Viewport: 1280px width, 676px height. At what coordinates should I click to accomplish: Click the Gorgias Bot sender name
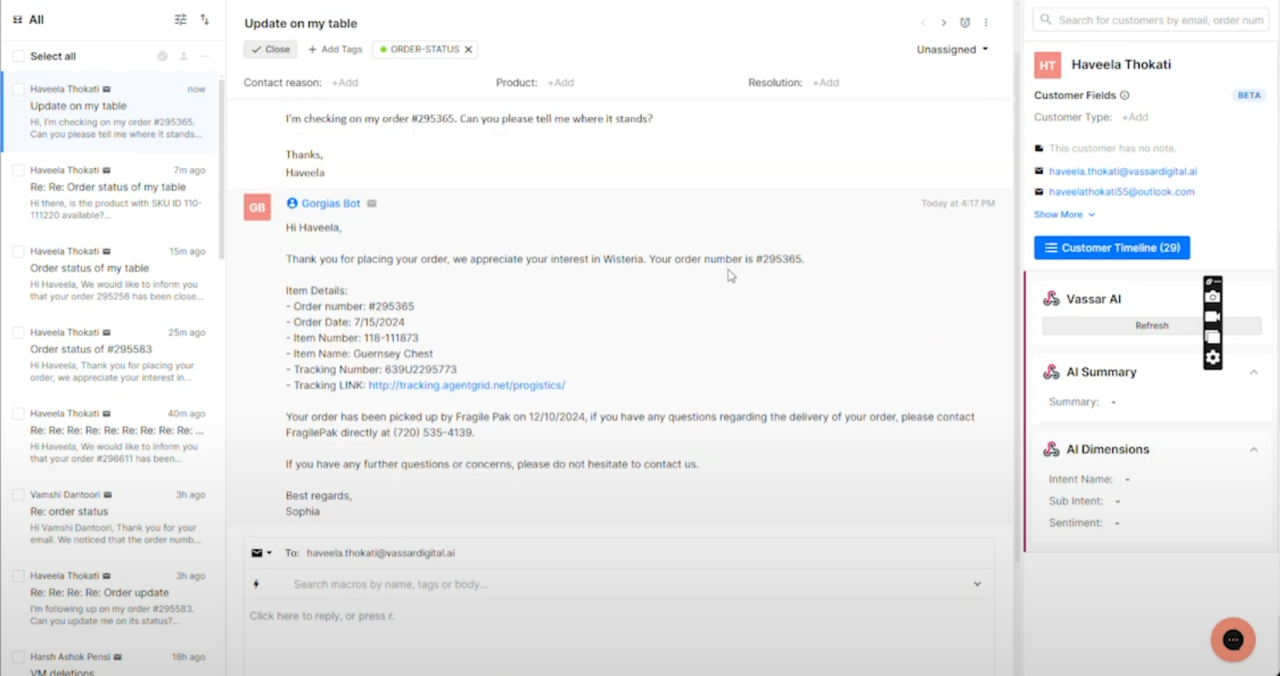[x=330, y=204]
